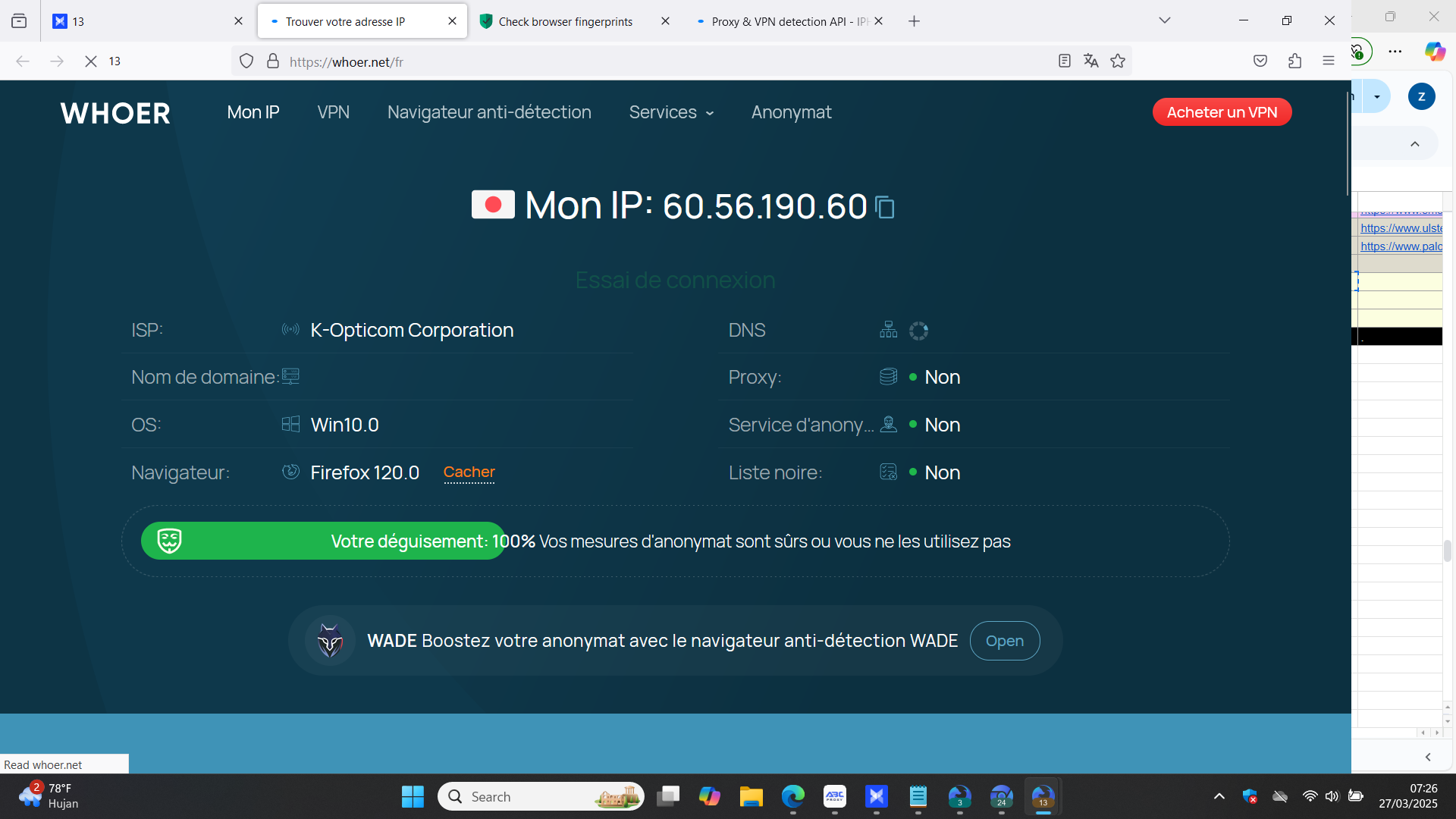The image size is (1456, 819).
Task: Toggle reader view icon in the address bar
Action: tap(1064, 61)
